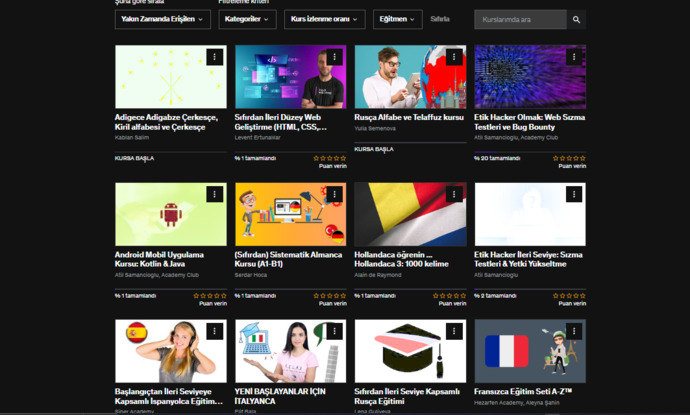Open title Rusça Alfabe ve Telaffuz kursu
The image size is (690, 415).
[x=409, y=118]
